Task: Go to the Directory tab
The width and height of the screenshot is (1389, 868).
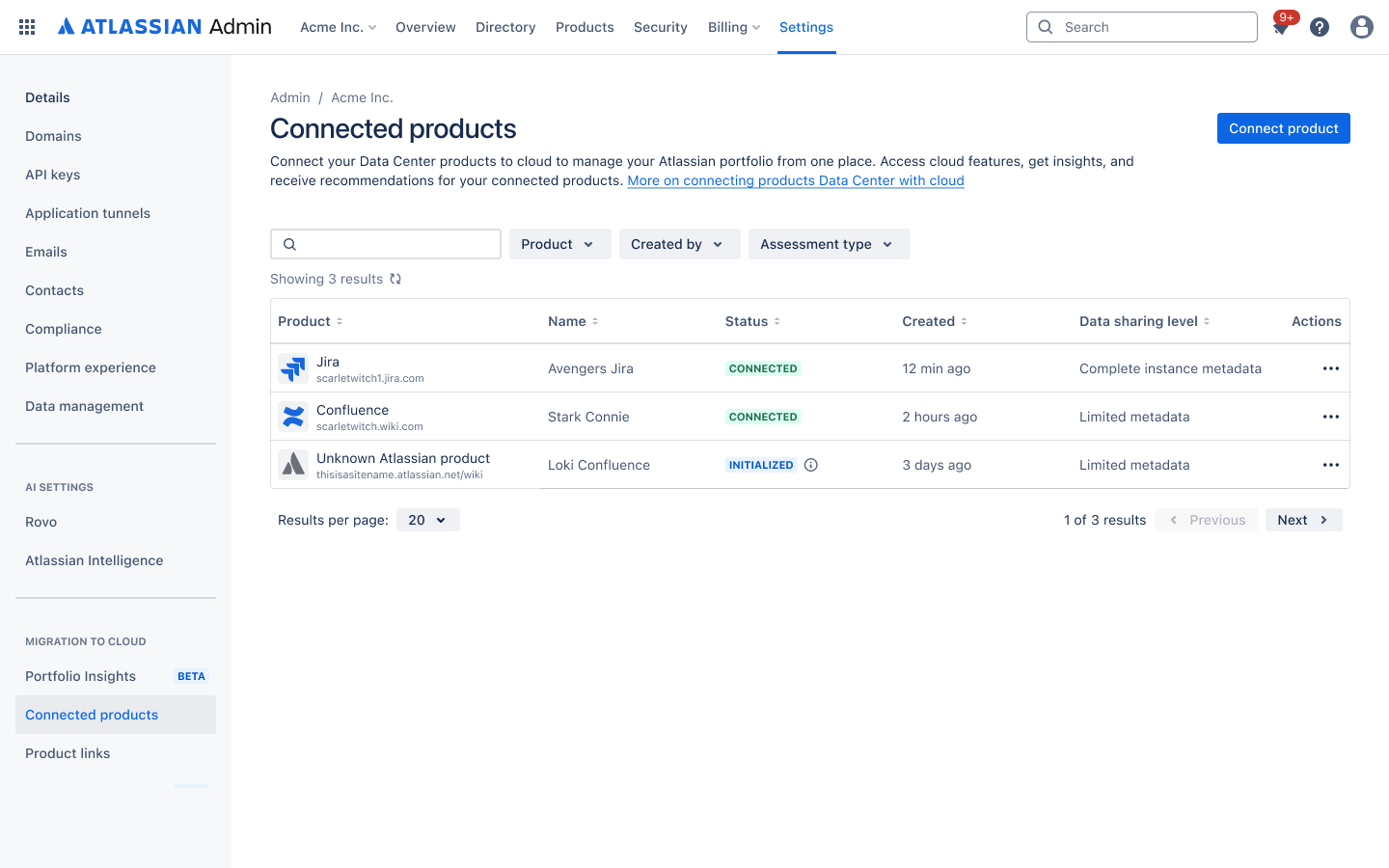Action: click(505, 27)
